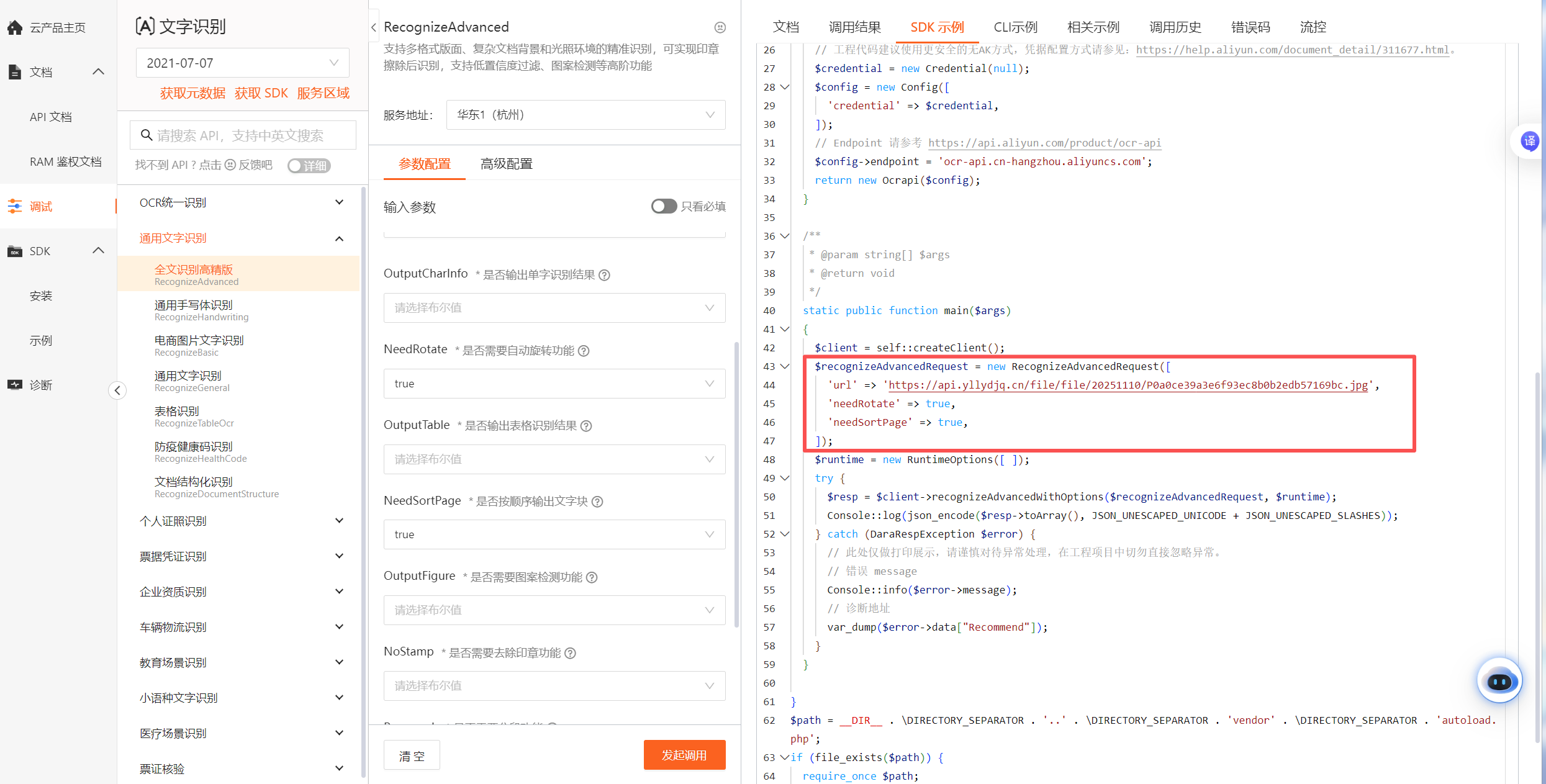Viewport: 1546px width, 784px height.
Task: Collapse code fold at line 43
Action: click(785, 366)
